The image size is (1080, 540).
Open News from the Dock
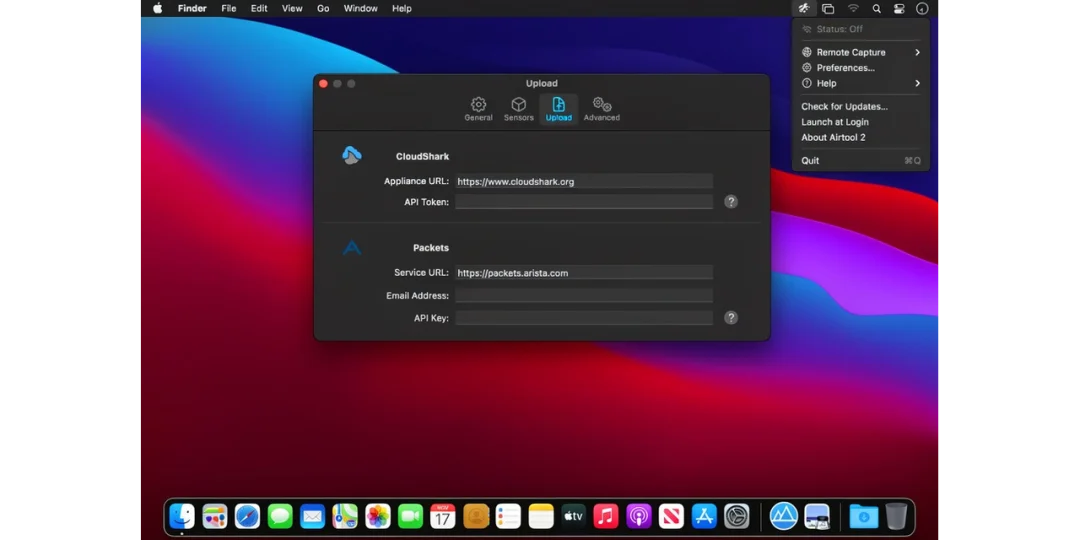[671, 516]
